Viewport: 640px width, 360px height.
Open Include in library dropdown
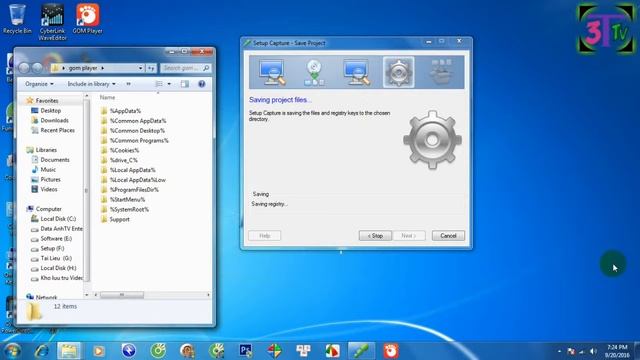91,84
